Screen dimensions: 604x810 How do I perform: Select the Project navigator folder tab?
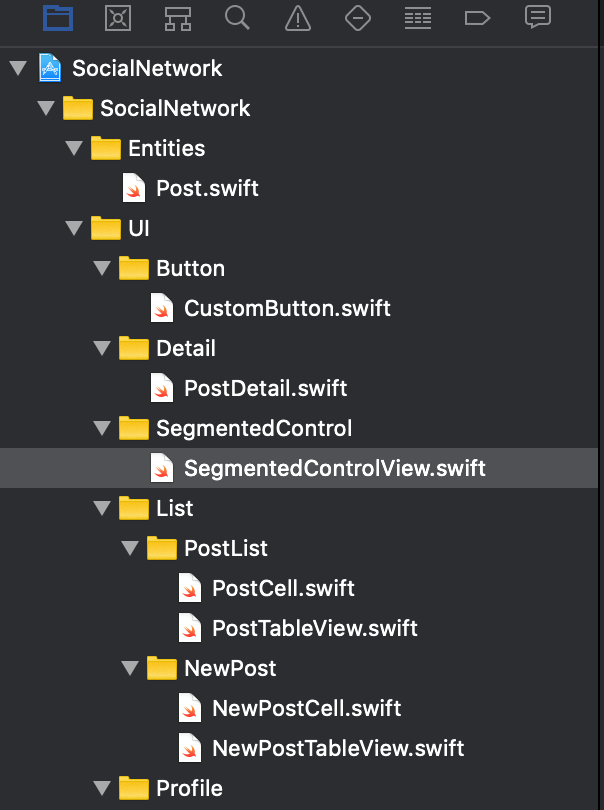point(58,18)
